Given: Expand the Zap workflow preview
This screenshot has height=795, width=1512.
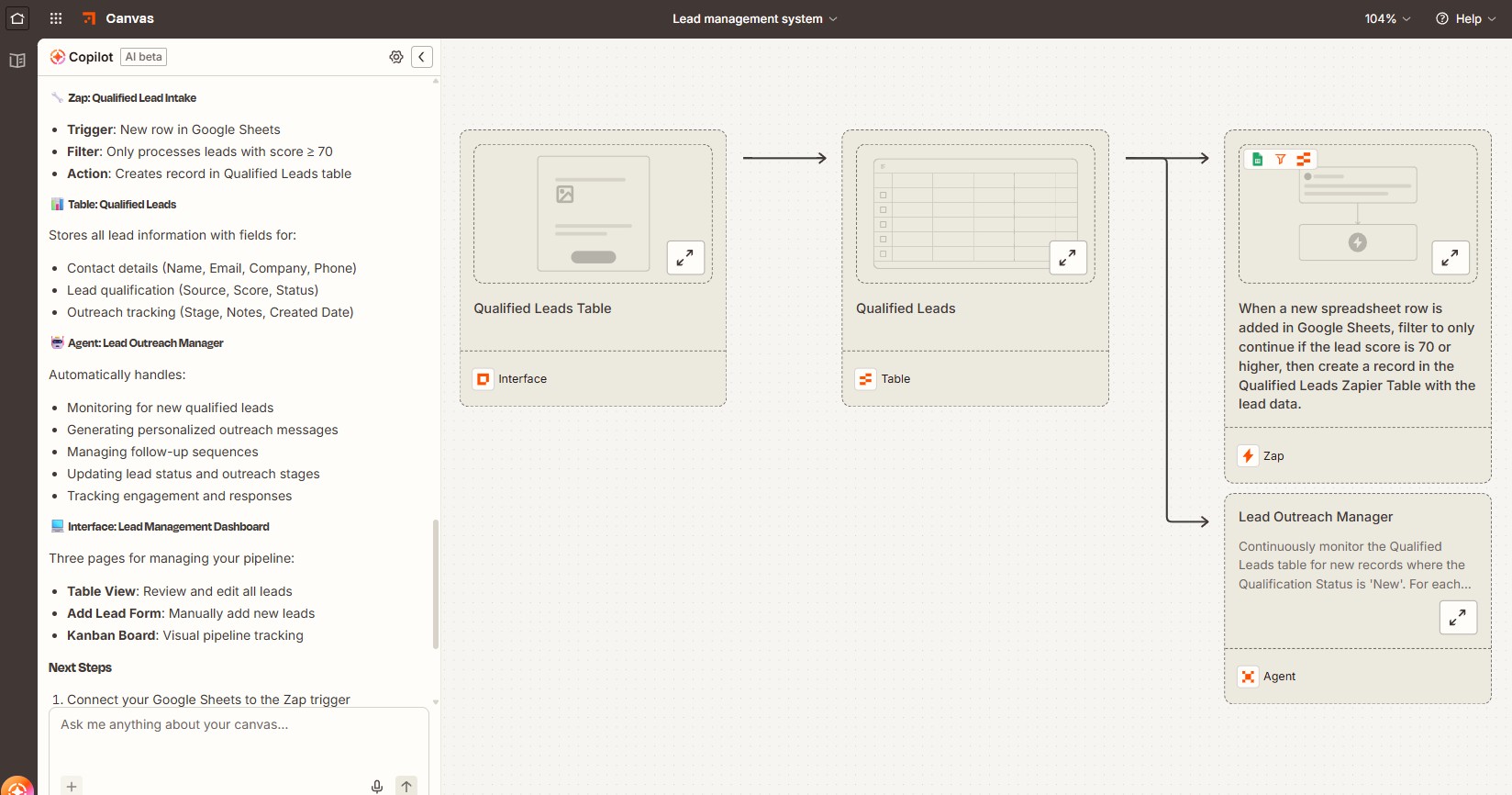Looking at the screenshot, I should point(1451,258).
